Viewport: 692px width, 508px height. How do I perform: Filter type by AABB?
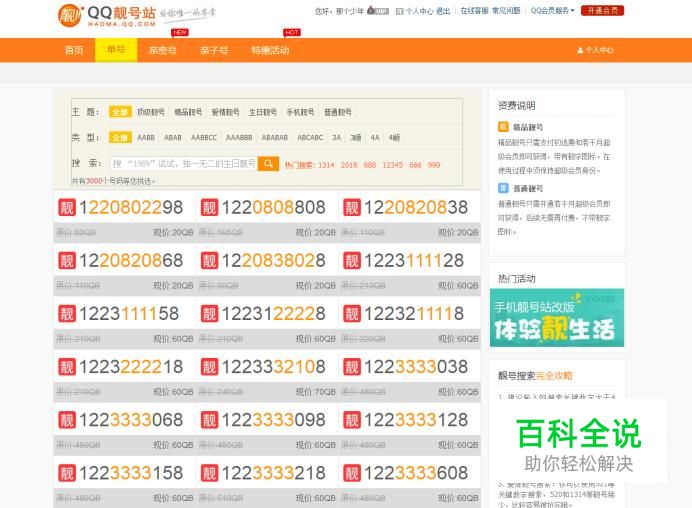point(146,138)
